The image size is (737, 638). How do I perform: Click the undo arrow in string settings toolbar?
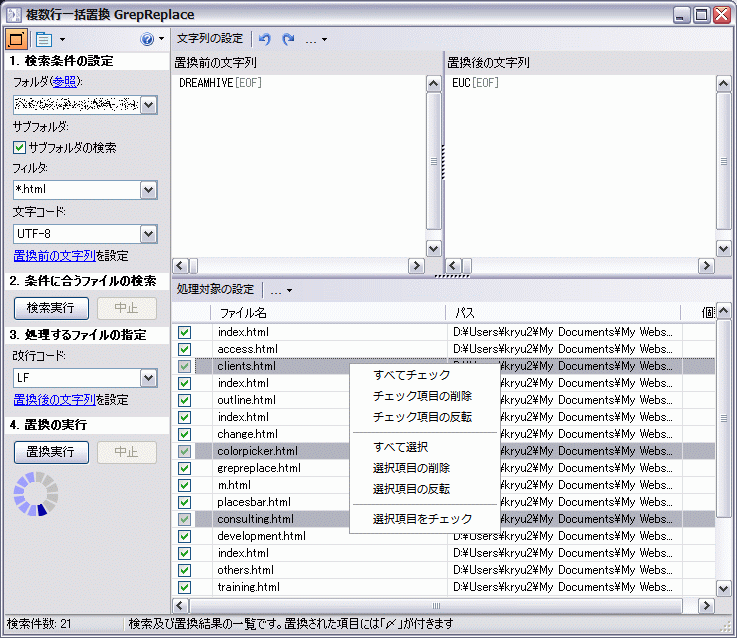(x=264, y=39)
